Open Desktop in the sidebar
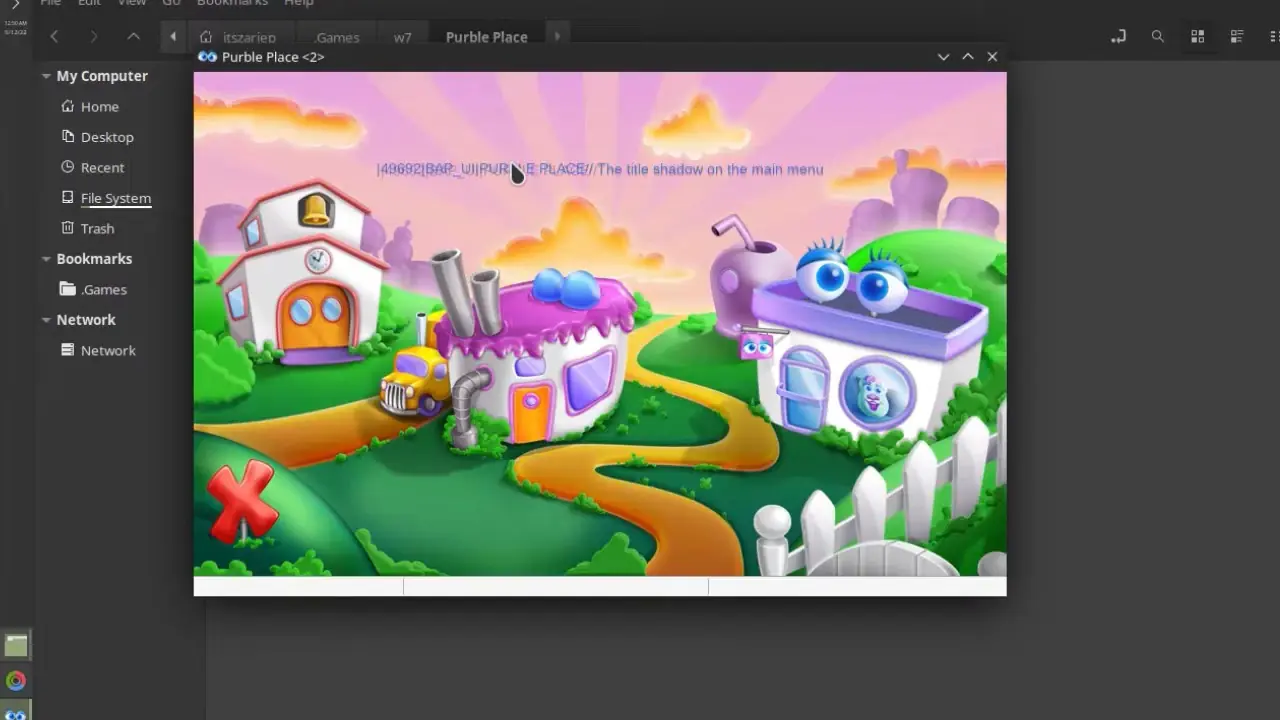The image size is (1280, 720). 106,137
